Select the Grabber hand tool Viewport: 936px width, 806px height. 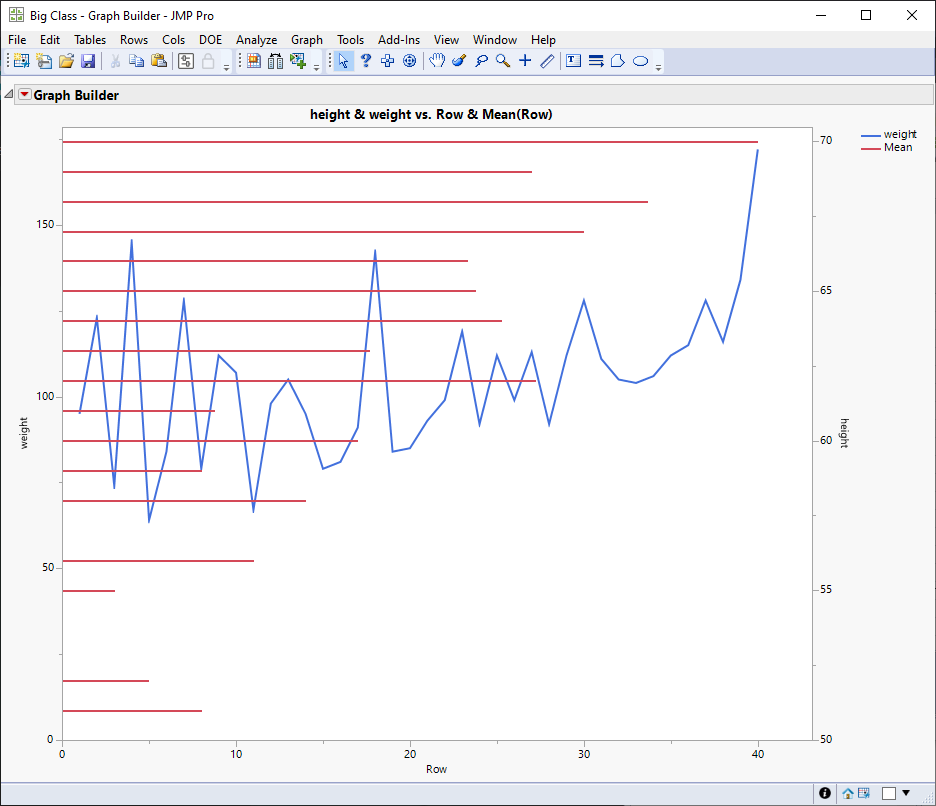pos(436,61)
